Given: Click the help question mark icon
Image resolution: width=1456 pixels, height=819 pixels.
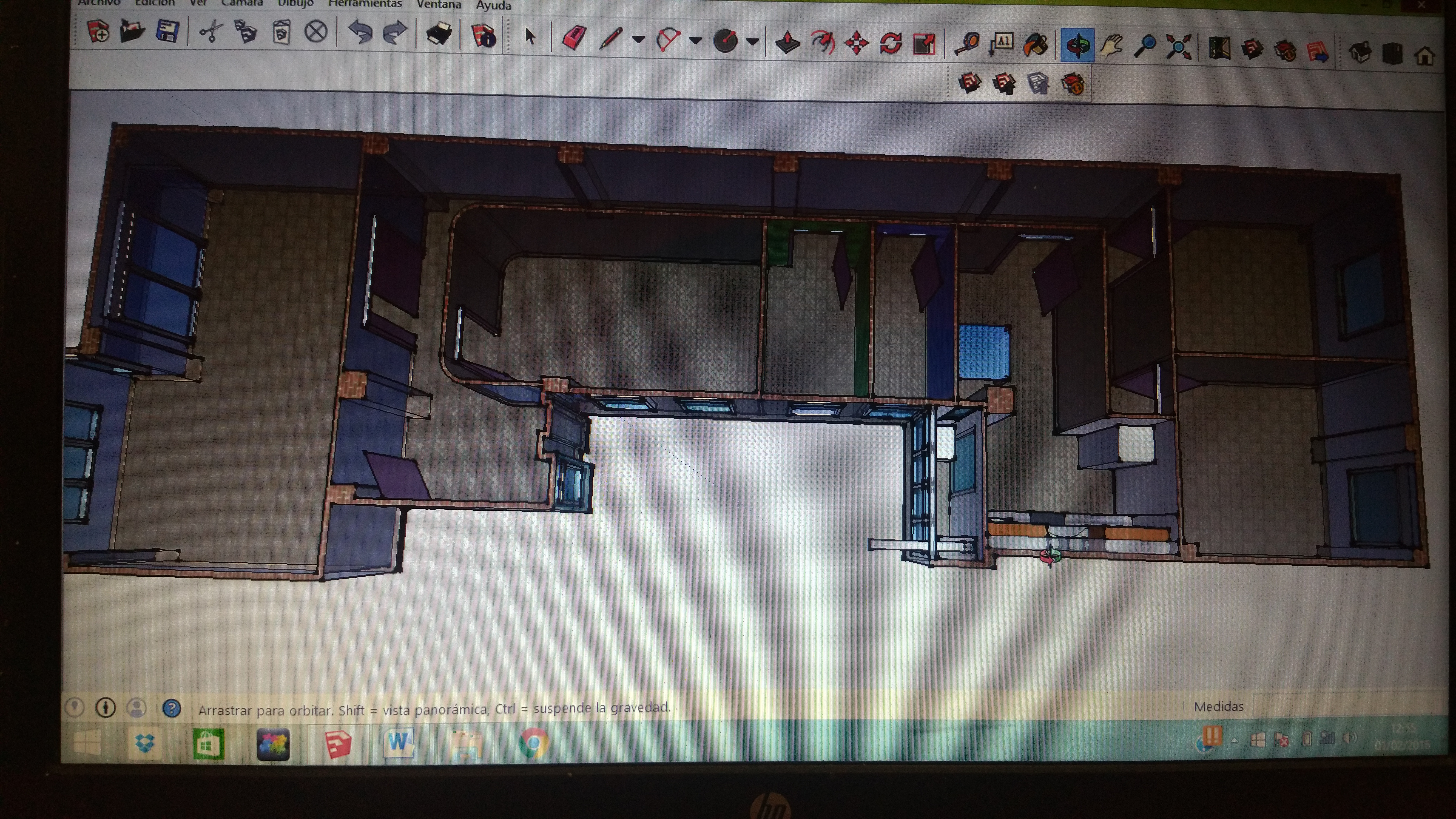Looking at the screenshot, I should (x=172, y=708).
